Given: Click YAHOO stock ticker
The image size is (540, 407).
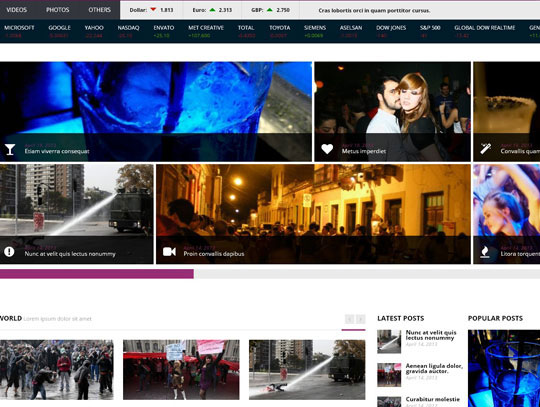Looking at the screenshot, I should tap(94, 31).
